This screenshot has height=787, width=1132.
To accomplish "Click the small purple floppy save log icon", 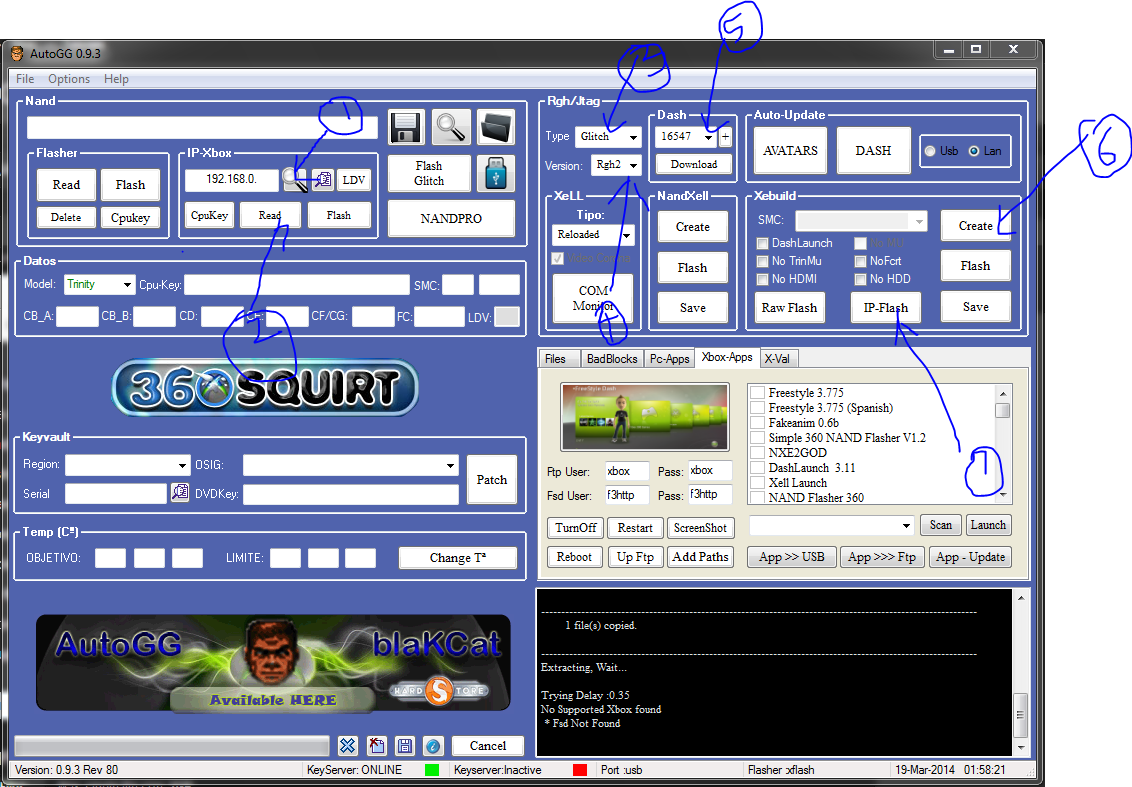I will pos(405,746).
